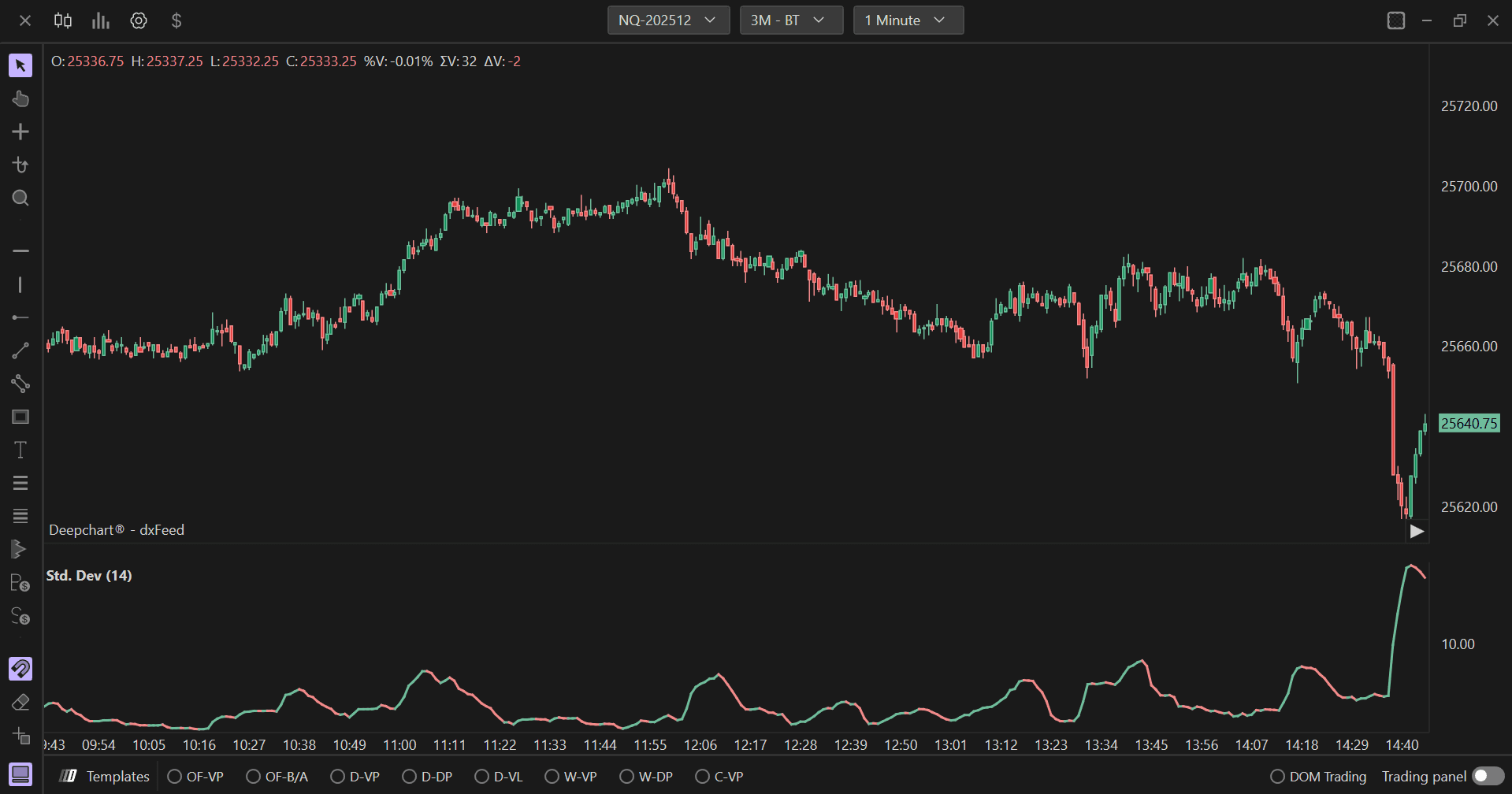Select the D-DP radio option

[x=427, y=777]
